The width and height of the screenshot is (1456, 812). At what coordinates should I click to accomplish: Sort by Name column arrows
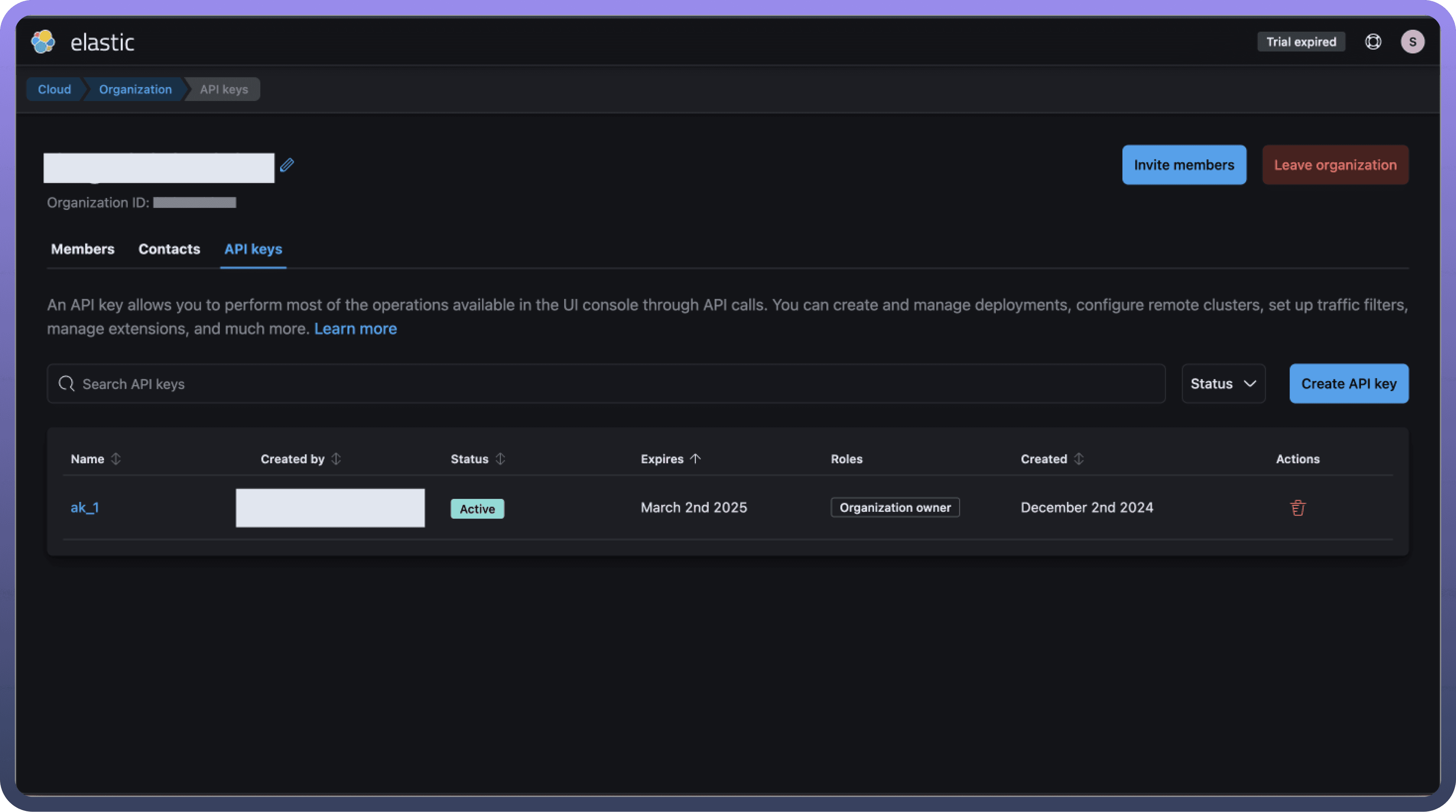(x=116, y=459)
